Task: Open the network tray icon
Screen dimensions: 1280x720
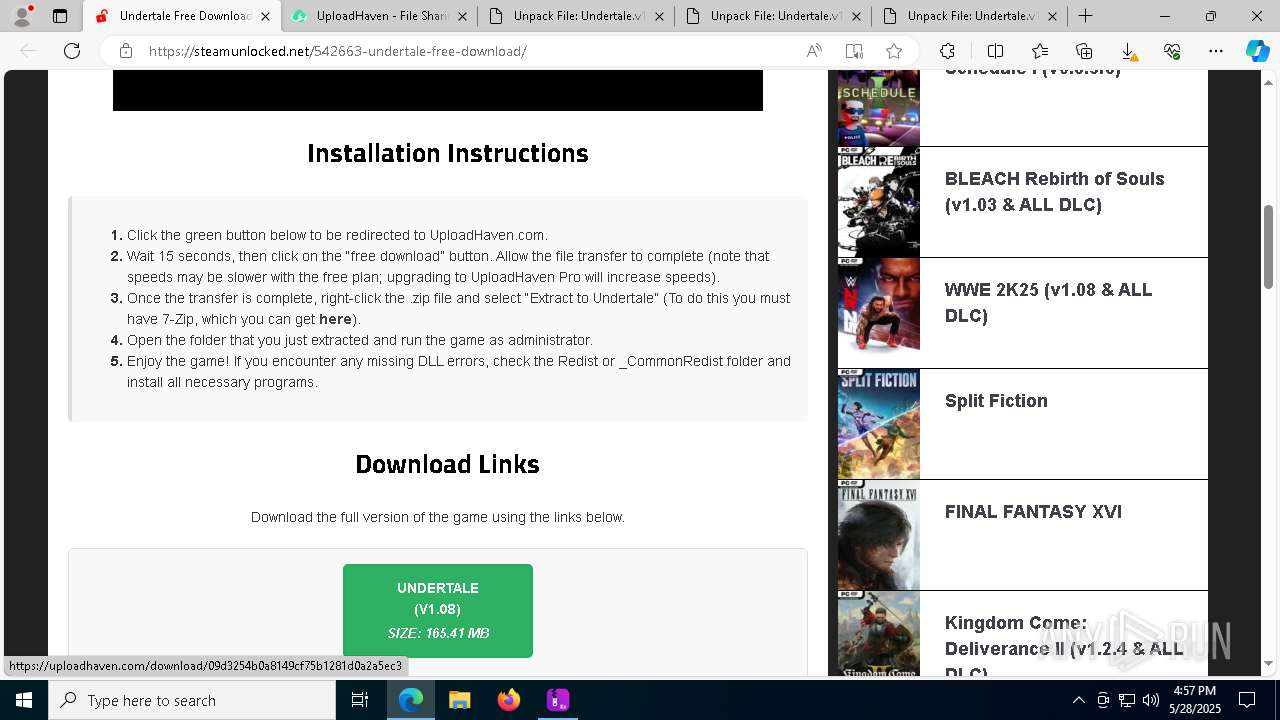Action: [x=1127, y=700]
